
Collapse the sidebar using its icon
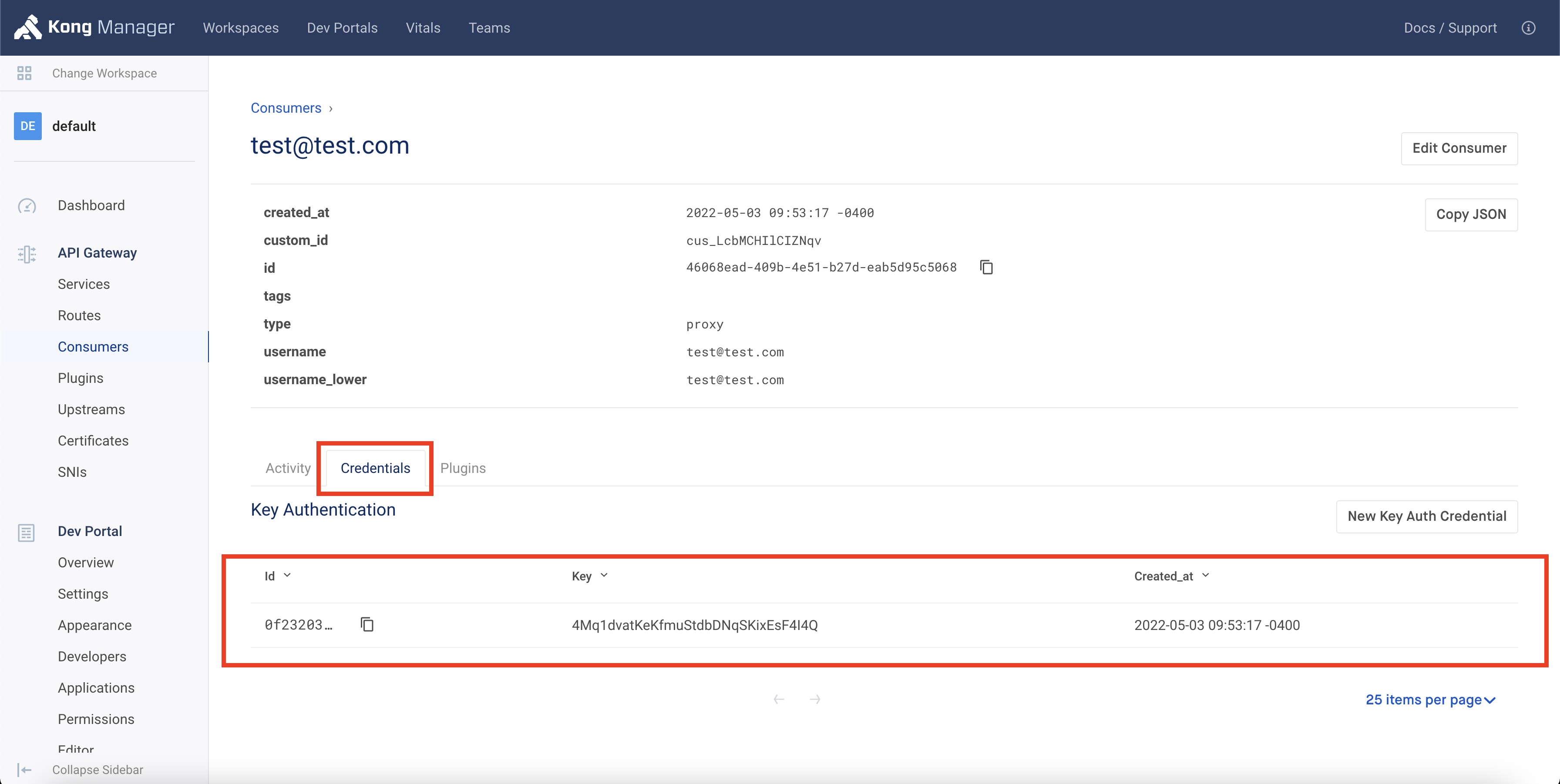(24, 770)
